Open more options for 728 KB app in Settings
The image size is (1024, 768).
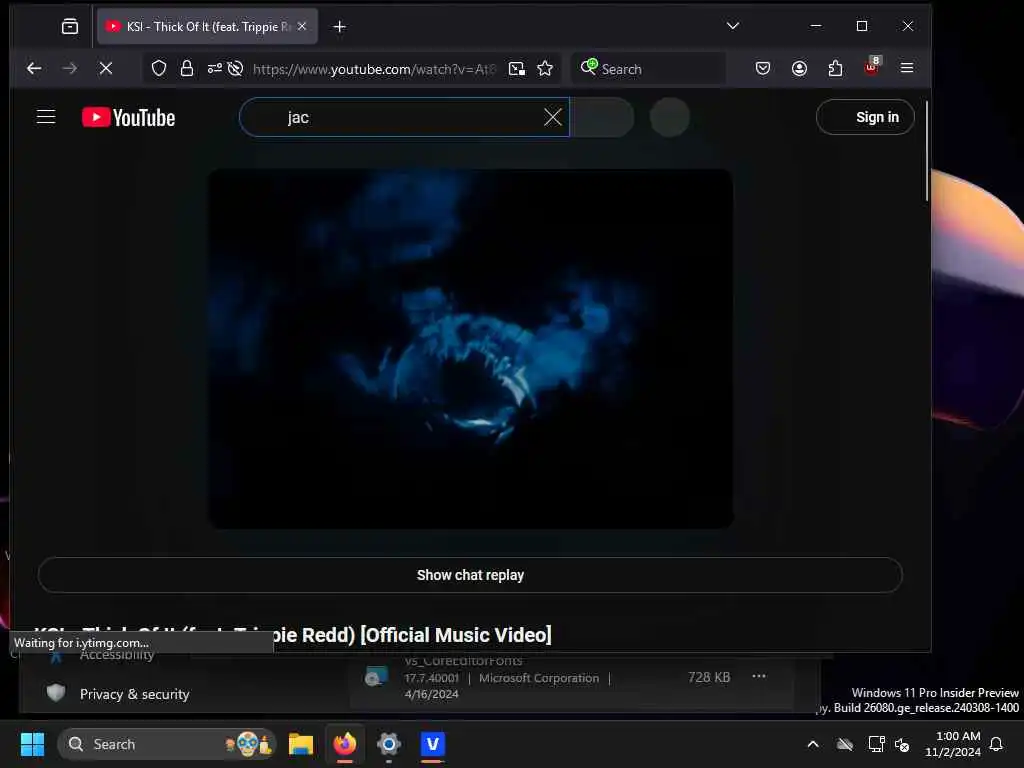coord(758,677)
